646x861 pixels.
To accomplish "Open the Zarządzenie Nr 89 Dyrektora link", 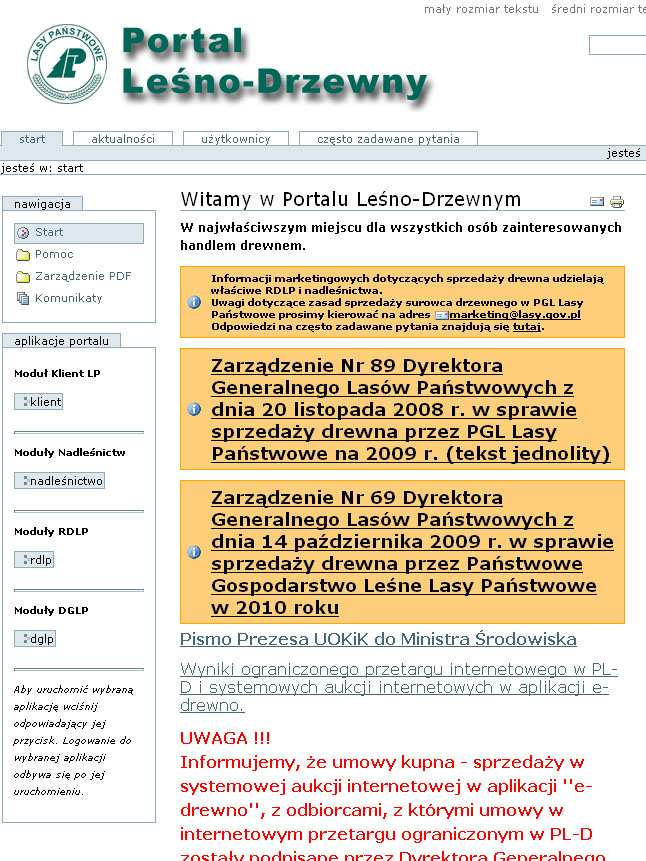I will point(410,409).
